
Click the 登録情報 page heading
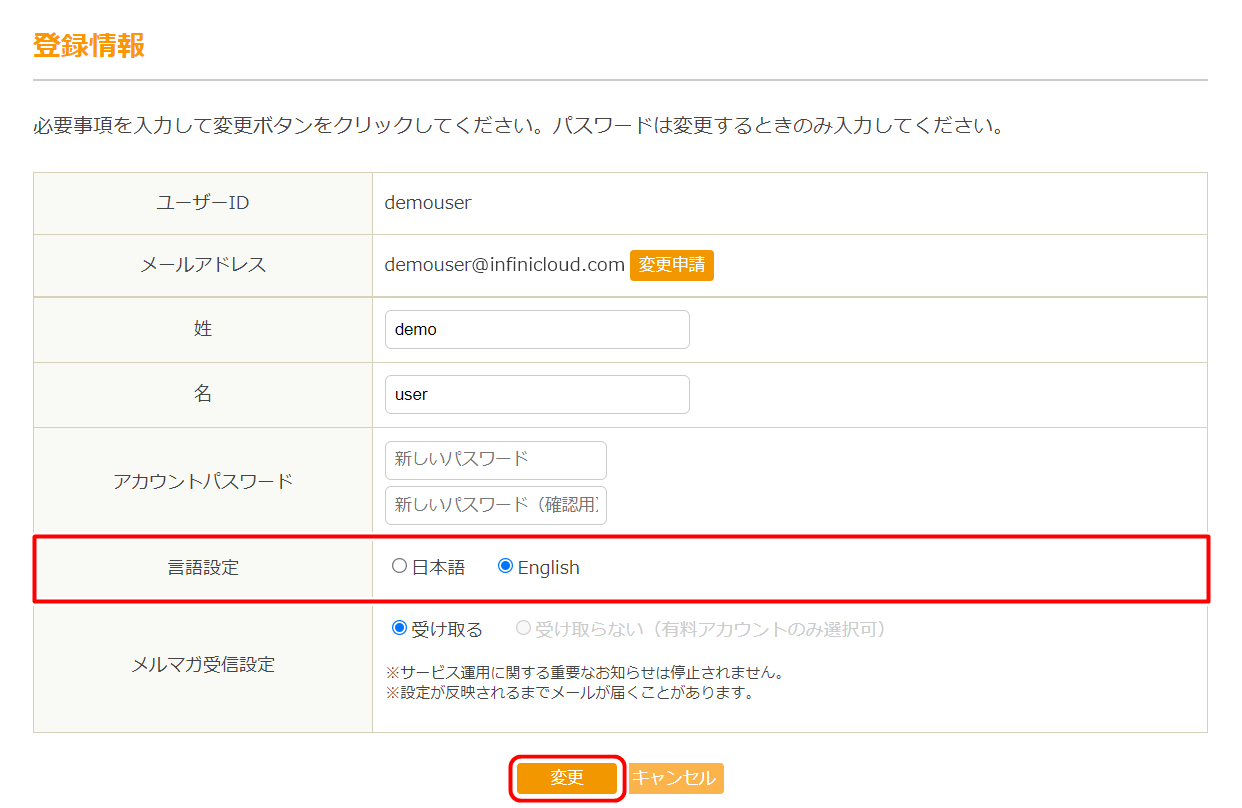(x=89, y=46)
